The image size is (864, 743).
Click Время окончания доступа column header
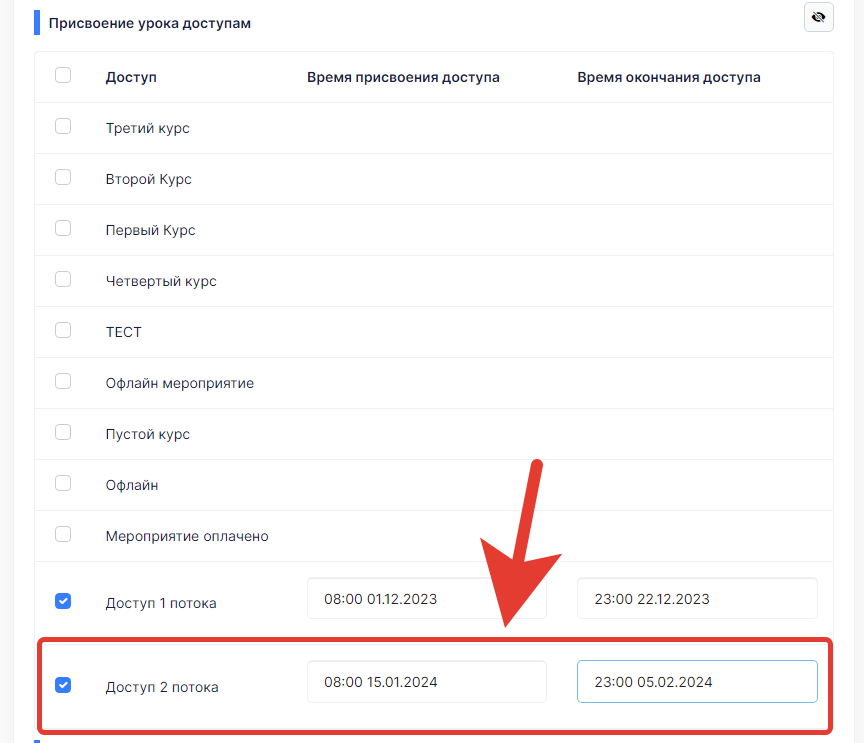[669, 77]
